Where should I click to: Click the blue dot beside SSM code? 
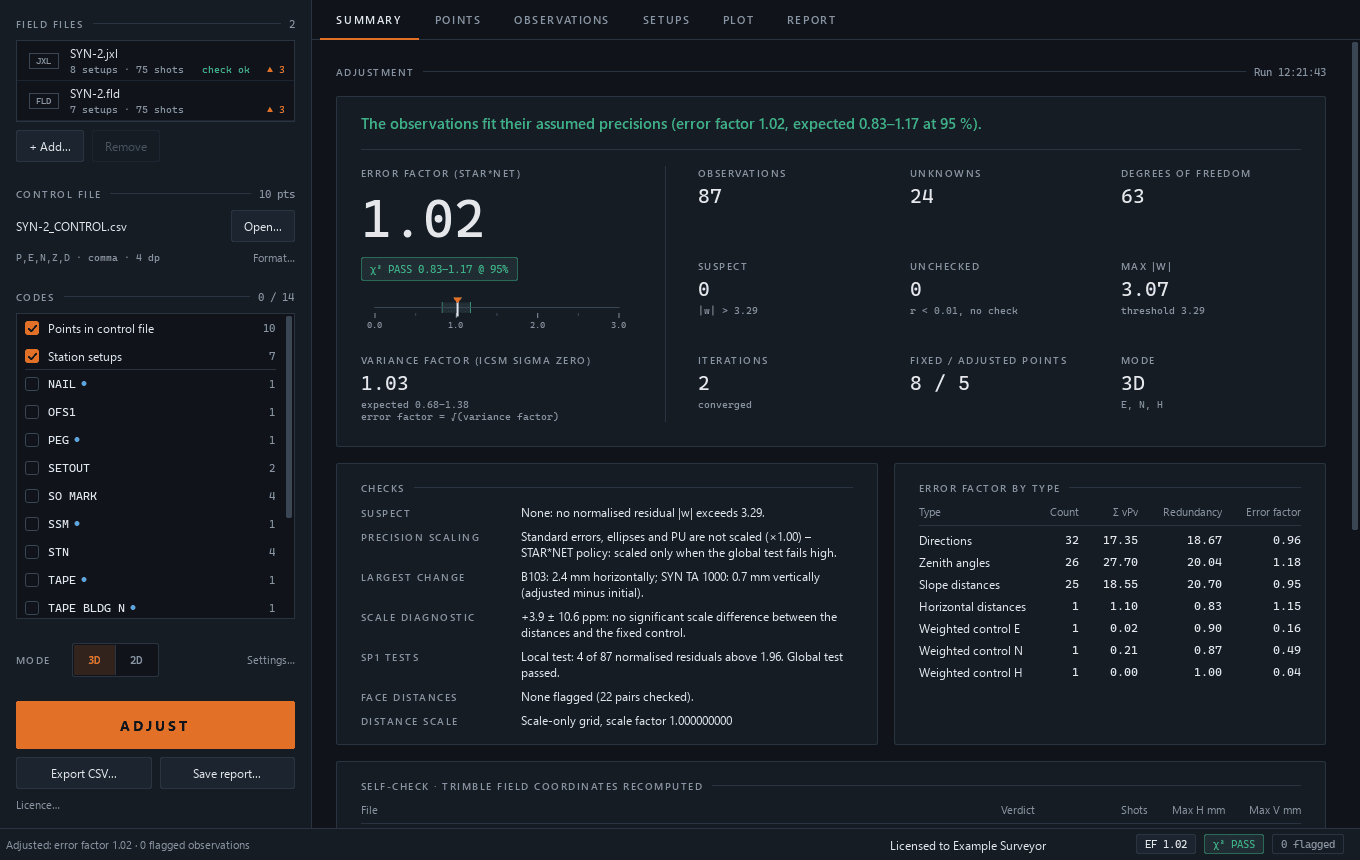click(x=77, y=523)
